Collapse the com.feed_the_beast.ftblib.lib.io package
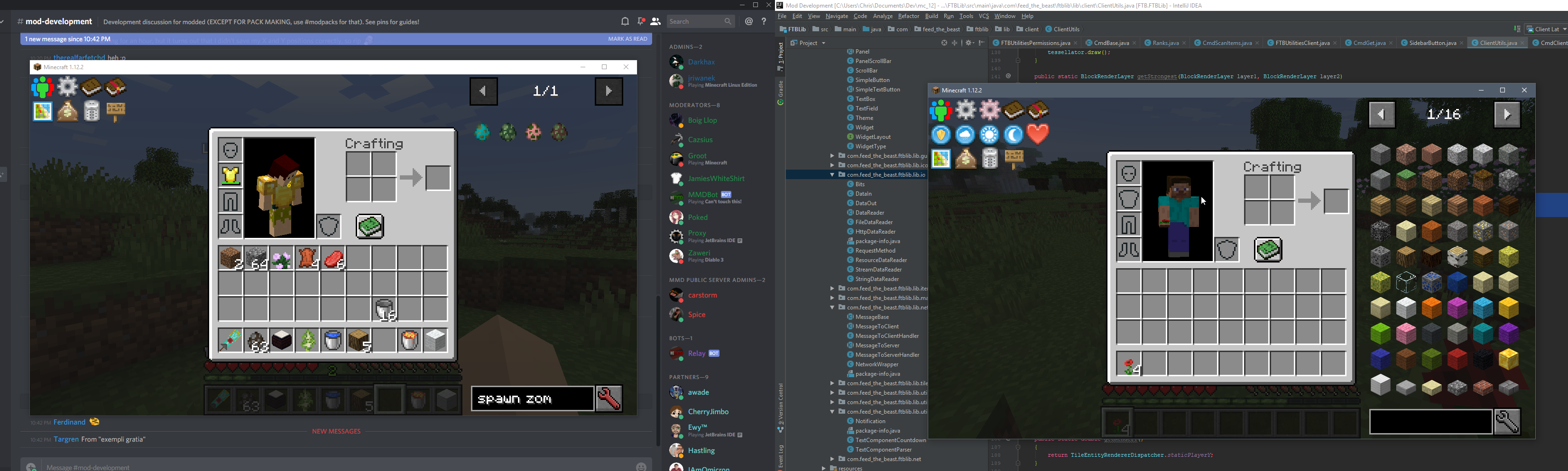Viewport: 1568px width, 471px height. (832, 175)
